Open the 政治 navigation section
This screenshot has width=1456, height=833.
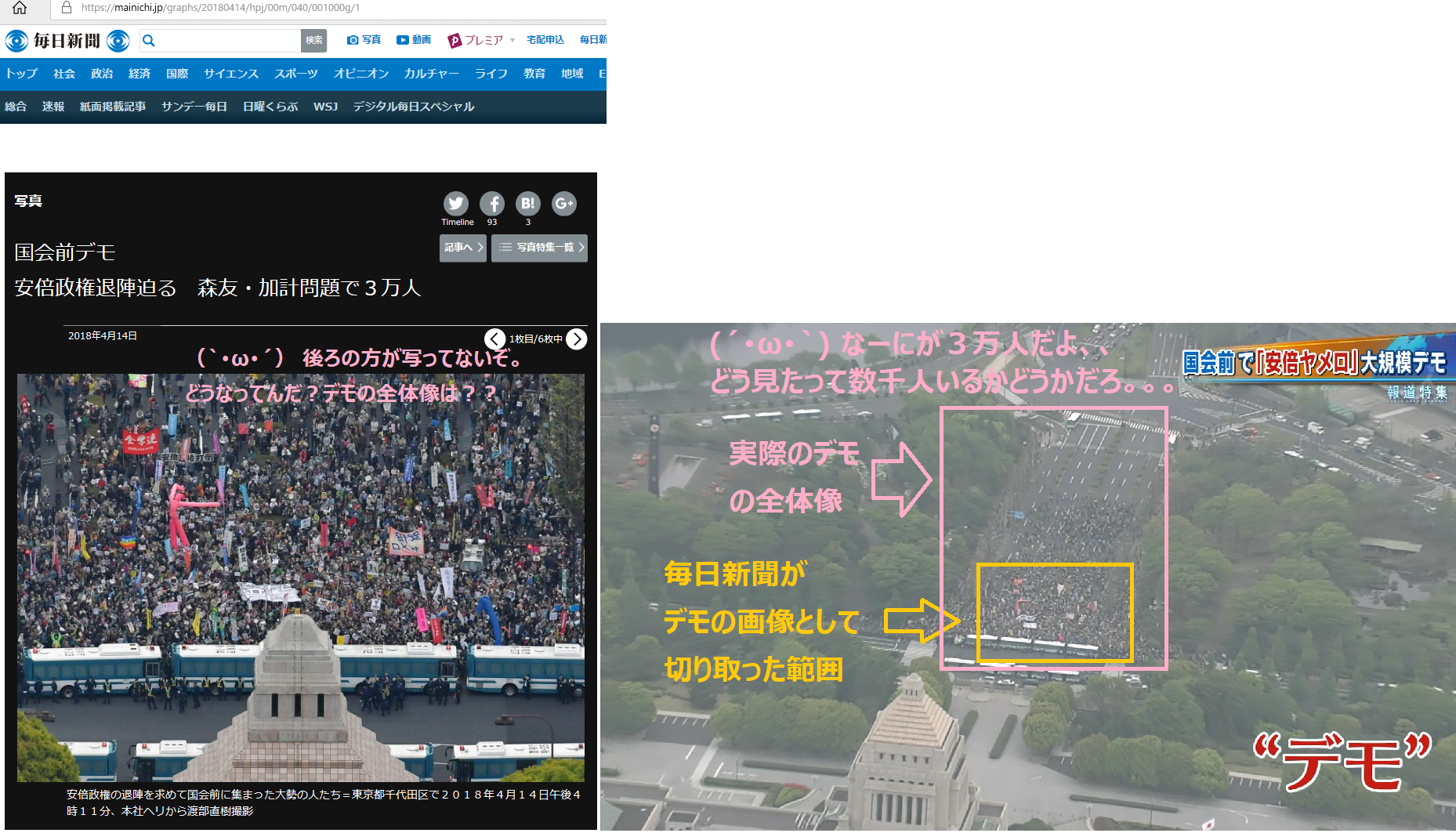coord(102,74)
